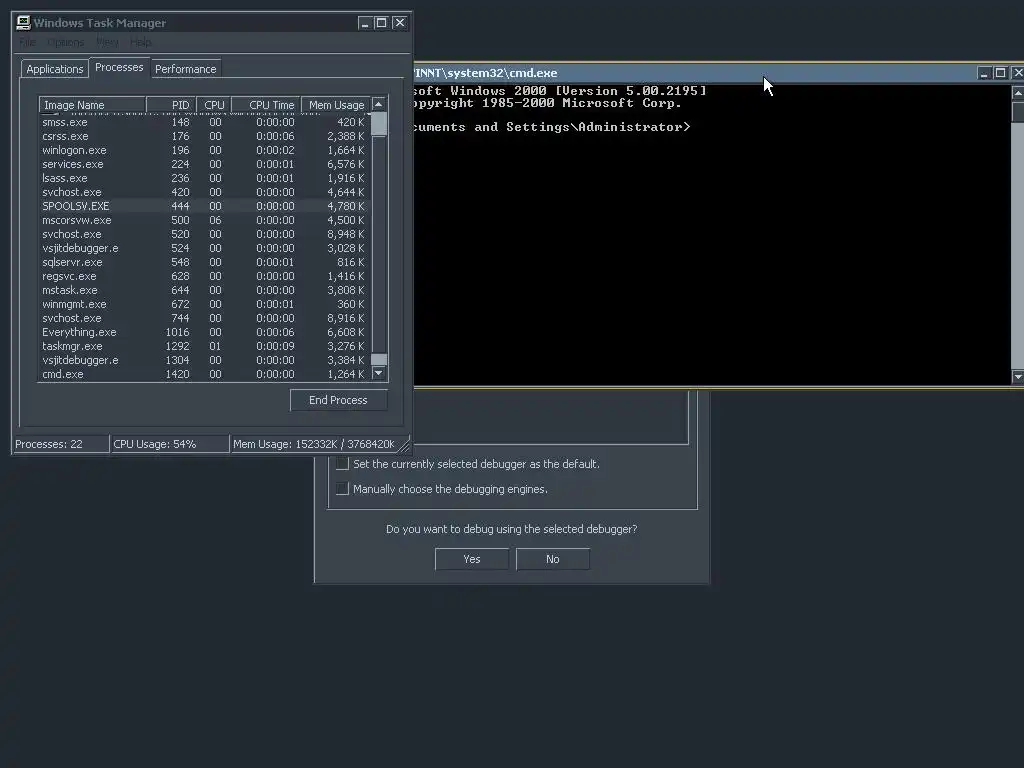The height and width of the screenshot is (768, 1024).
Task: Minimize the Windows Task Manager window
Action: tap(365, 23)
